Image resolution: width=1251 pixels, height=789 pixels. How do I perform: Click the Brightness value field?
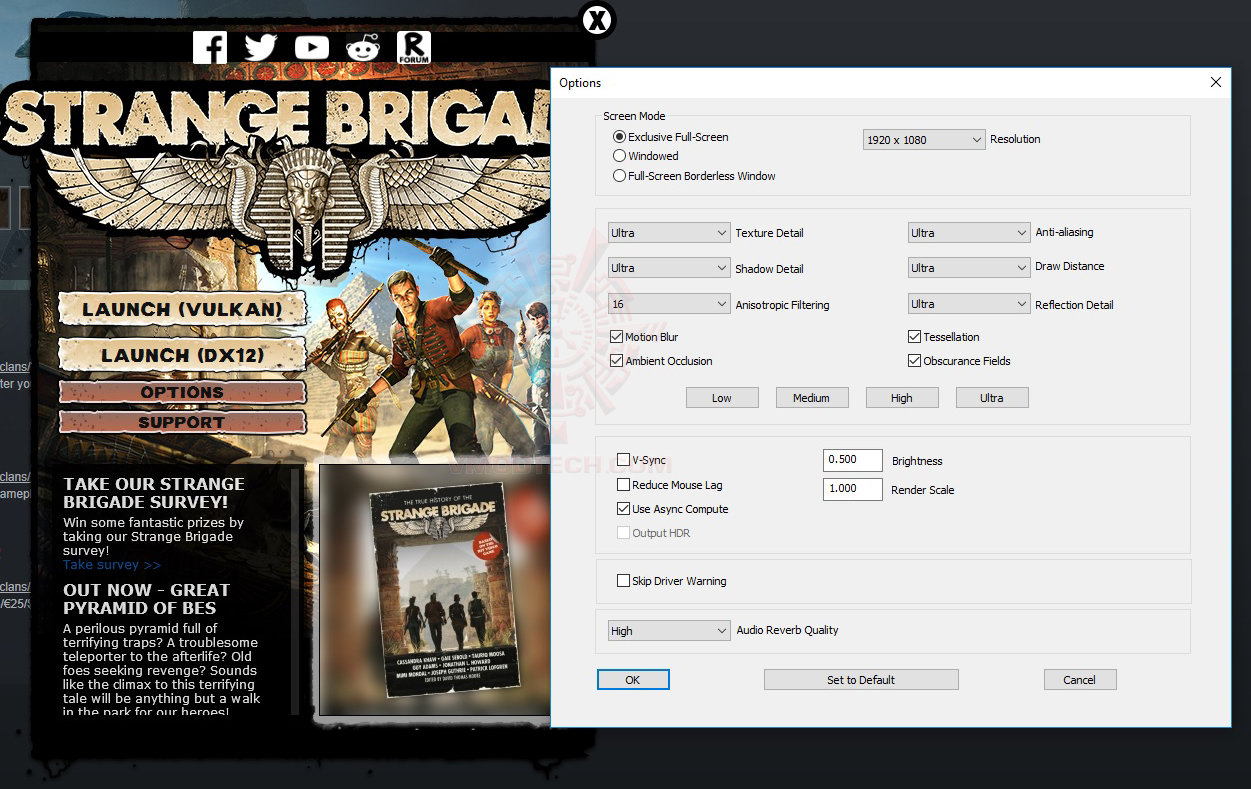(853, 460)
